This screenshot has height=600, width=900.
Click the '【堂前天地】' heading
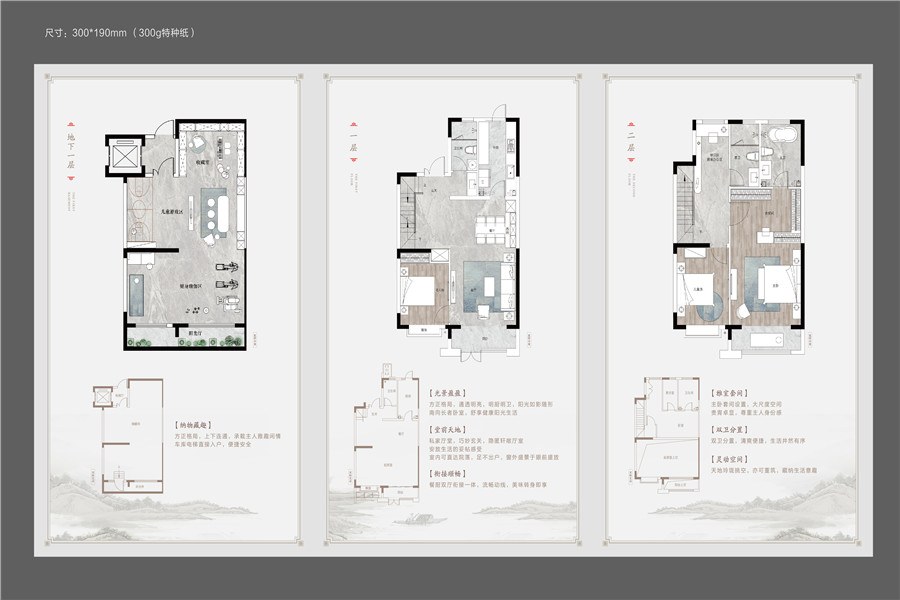point(448,429)
